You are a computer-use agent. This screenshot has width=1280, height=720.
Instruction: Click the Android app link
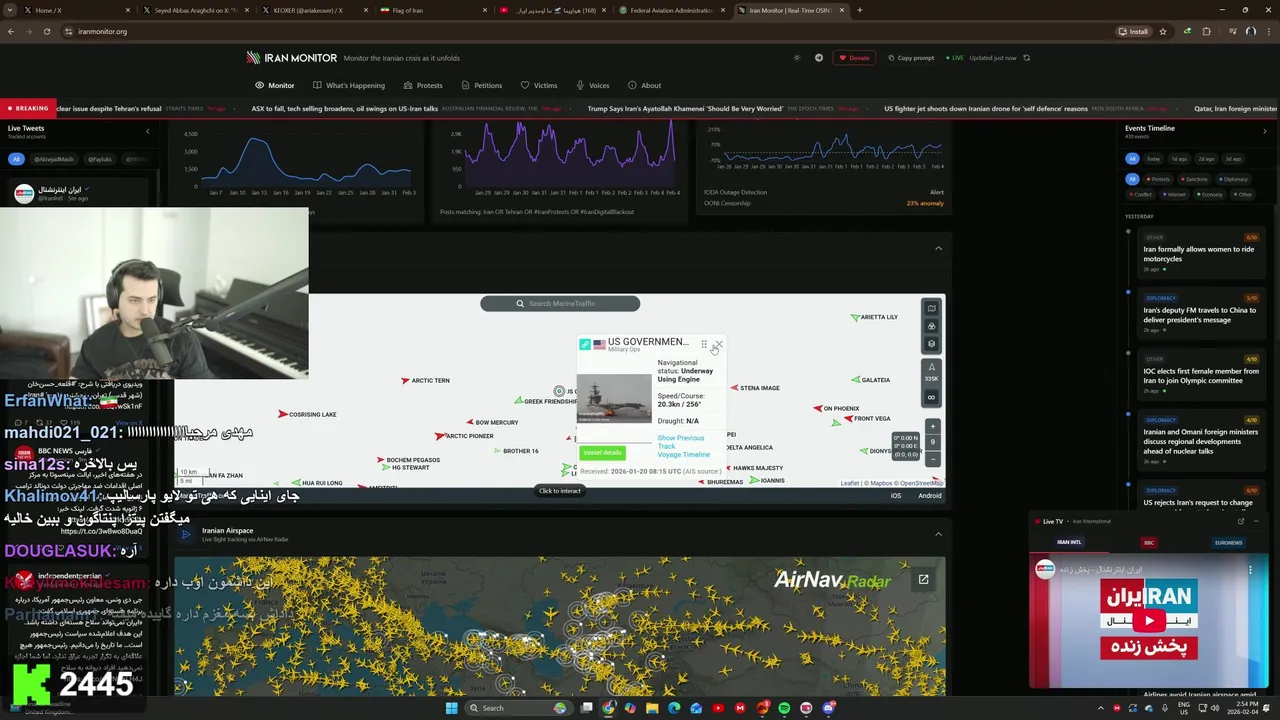(x=930, y=496)
